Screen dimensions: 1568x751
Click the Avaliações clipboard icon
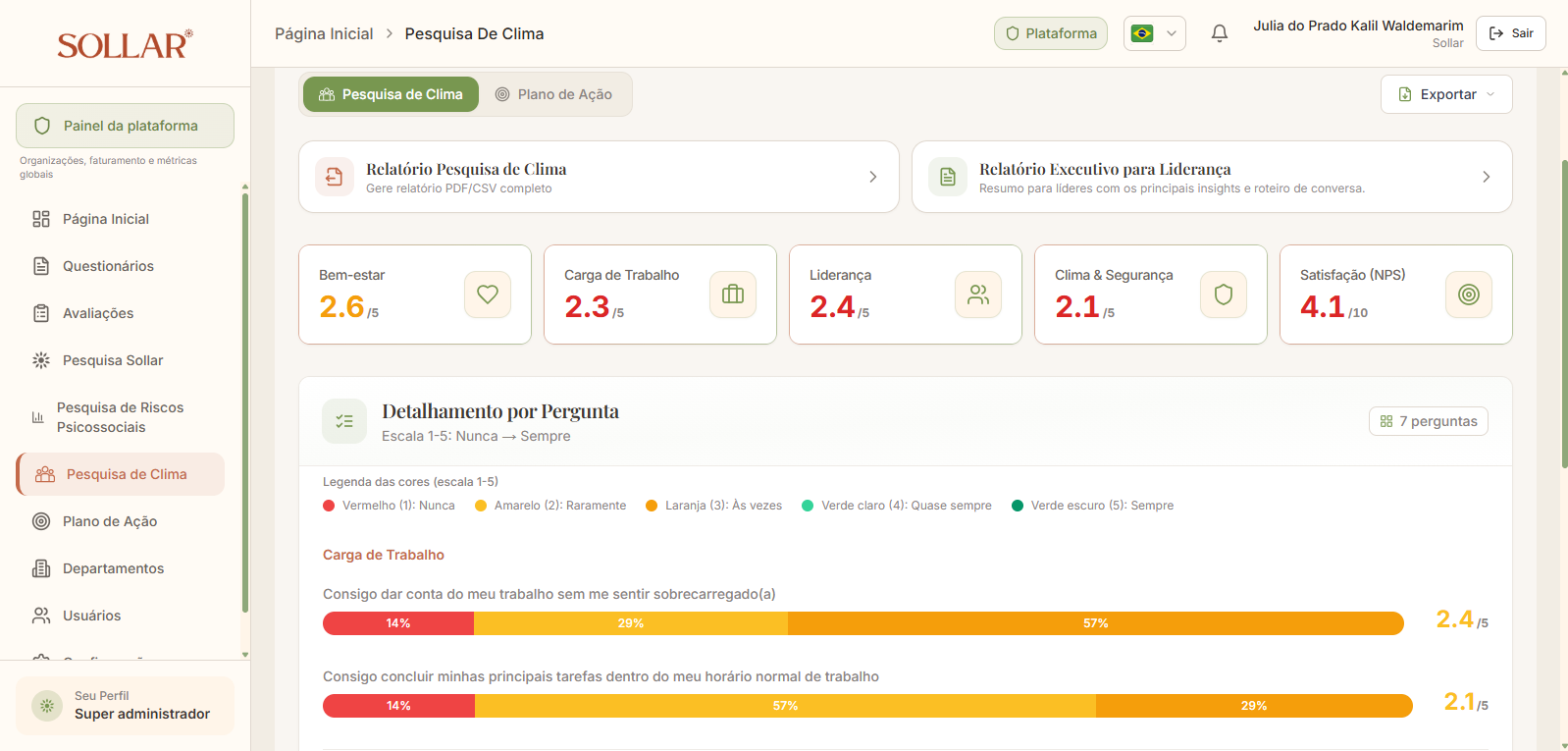click(x=41, y=313)
